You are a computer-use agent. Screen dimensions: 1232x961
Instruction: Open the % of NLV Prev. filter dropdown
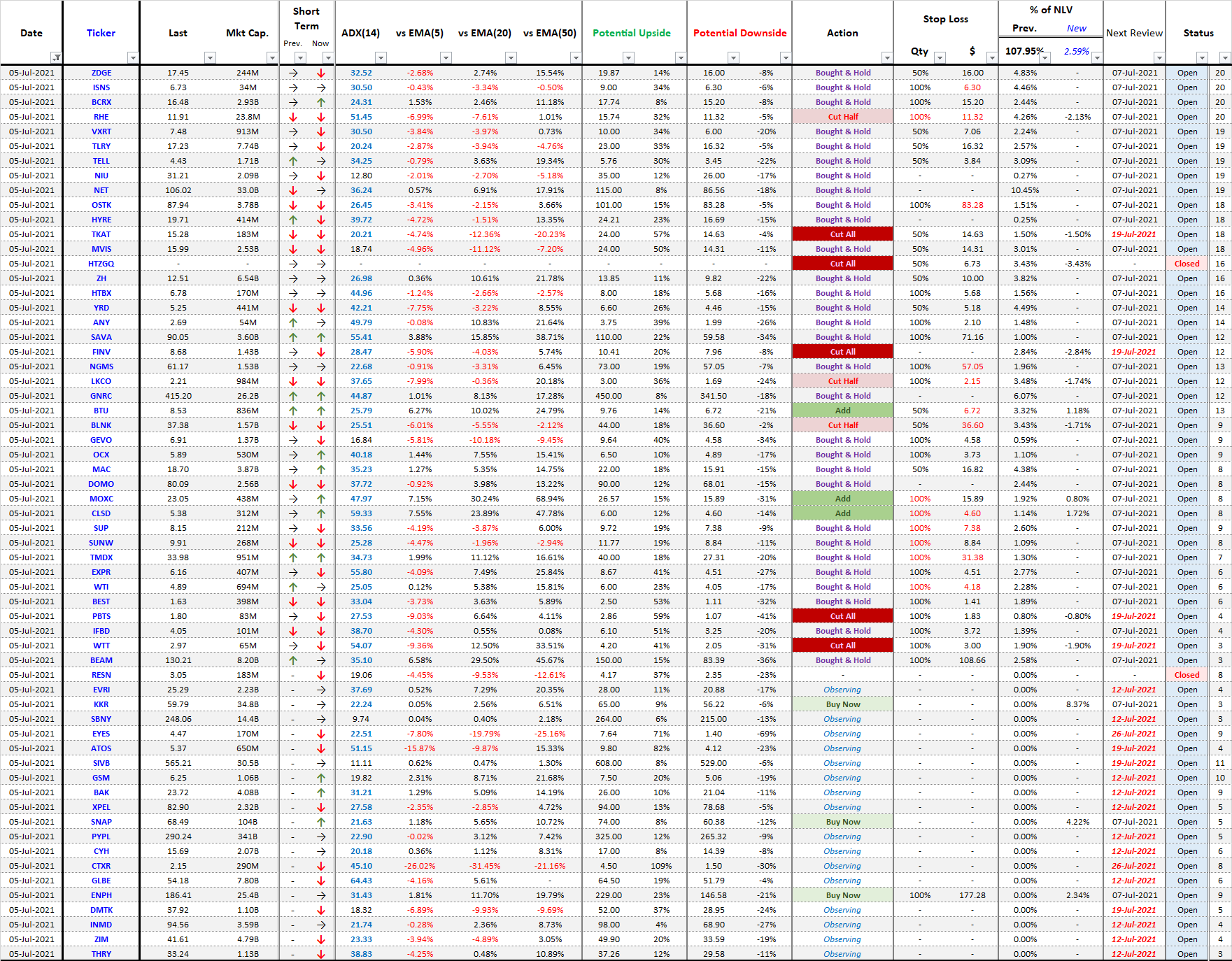pyautogui.click(x=1045, y=57)
